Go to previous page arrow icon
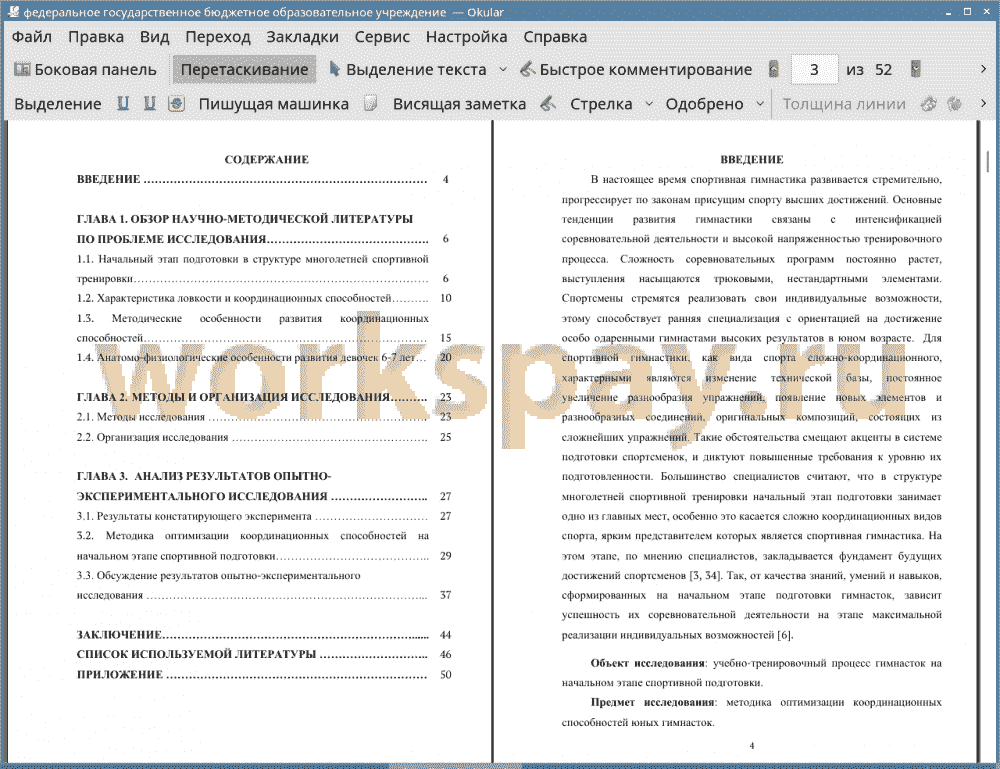 [x=774, y=69]
